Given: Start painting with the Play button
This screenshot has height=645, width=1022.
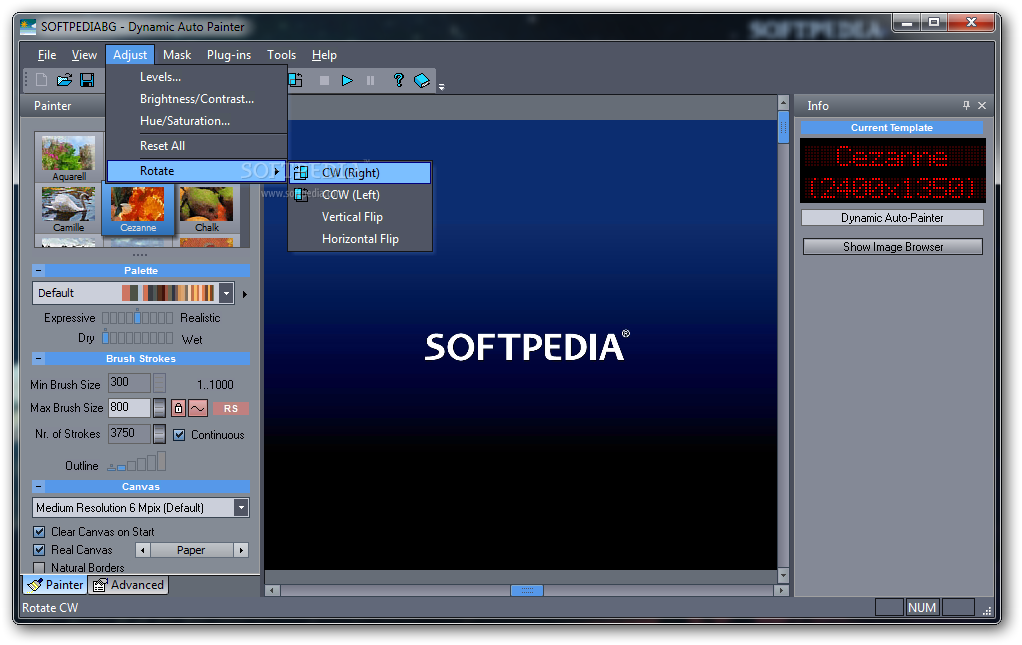Looking at the screenshot, I should [347, 81].
